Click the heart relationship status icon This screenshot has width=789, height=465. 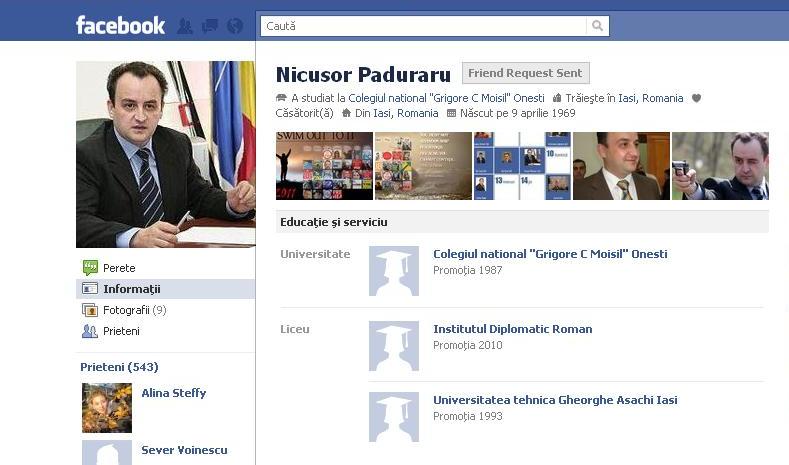coord(696,98)
